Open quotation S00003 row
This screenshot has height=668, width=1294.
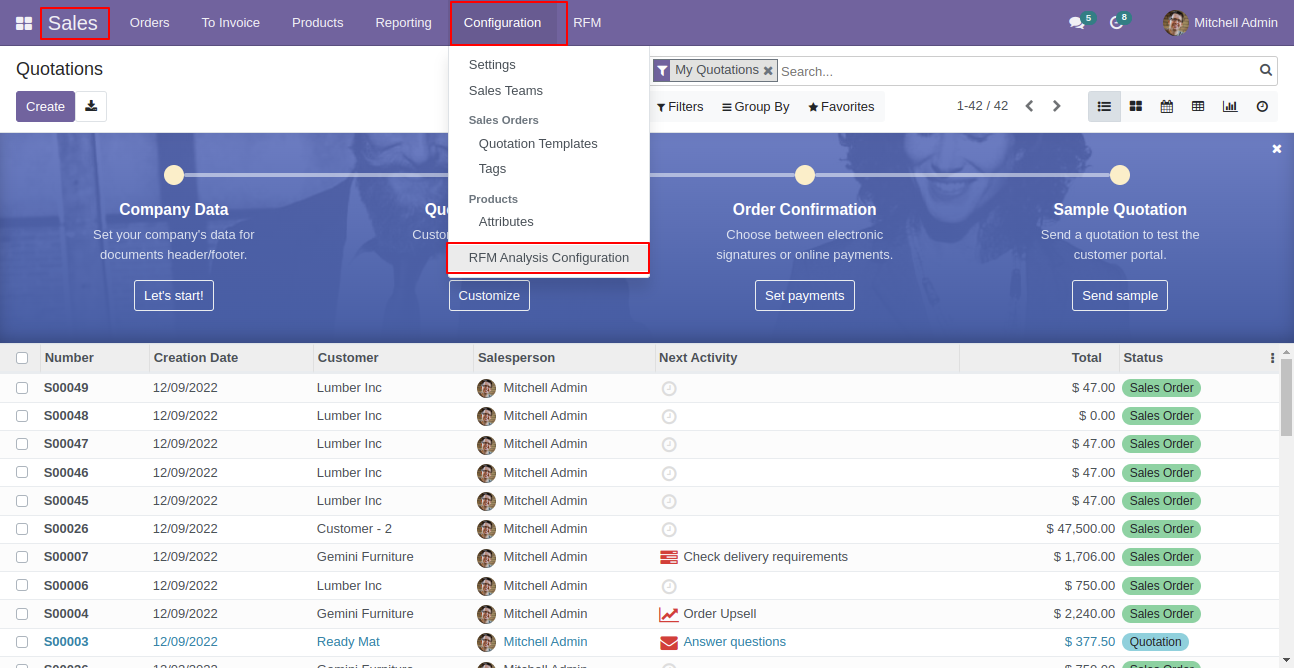[640, 642]
